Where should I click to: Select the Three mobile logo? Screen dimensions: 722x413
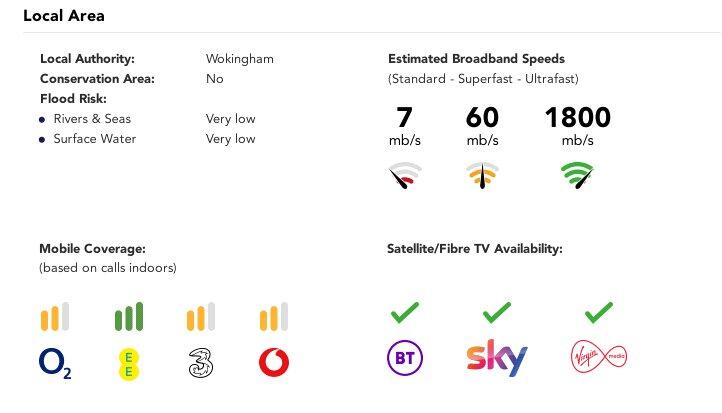(x=200, y=363)
